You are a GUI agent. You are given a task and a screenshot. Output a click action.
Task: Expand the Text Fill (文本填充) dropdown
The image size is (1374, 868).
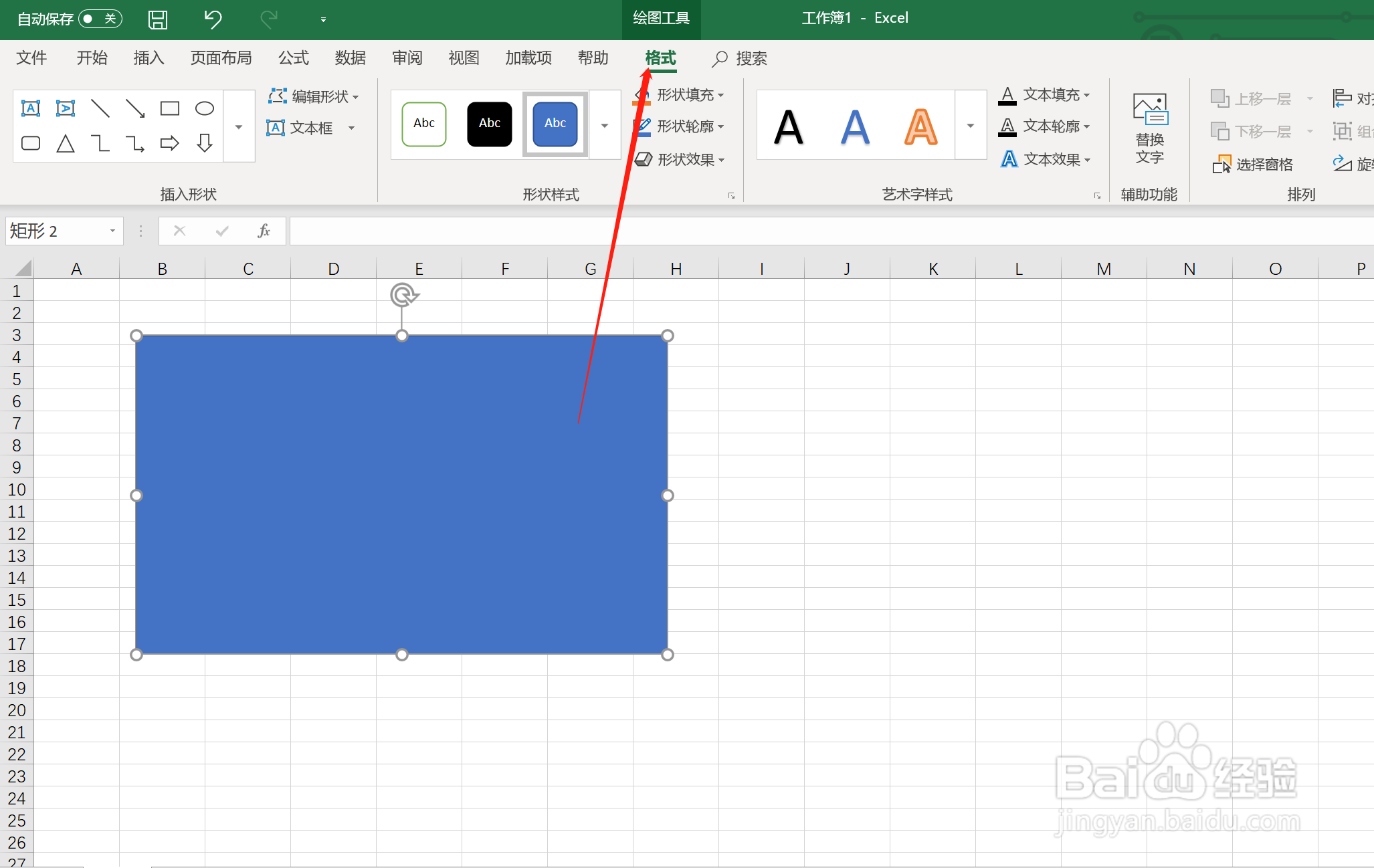[1087, 95]
